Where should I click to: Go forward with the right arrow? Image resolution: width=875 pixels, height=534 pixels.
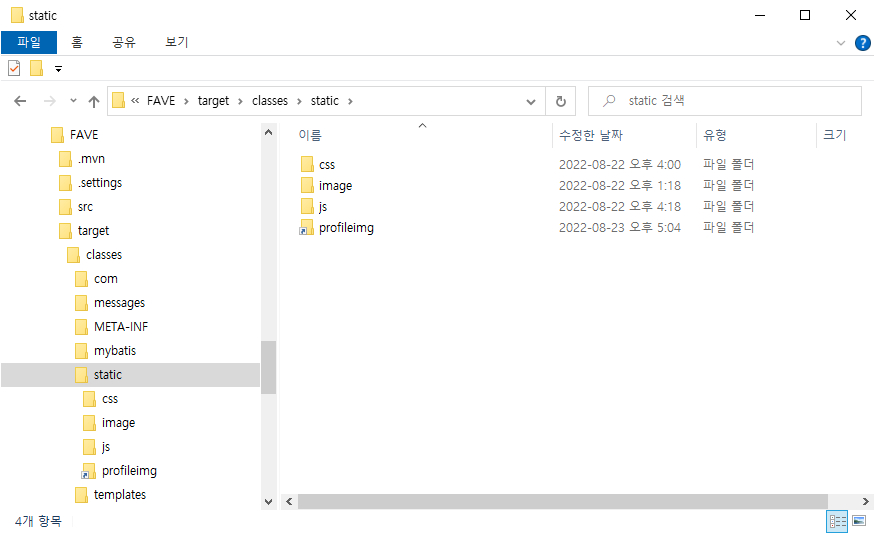pyautogui.click(x=50, y=101)
